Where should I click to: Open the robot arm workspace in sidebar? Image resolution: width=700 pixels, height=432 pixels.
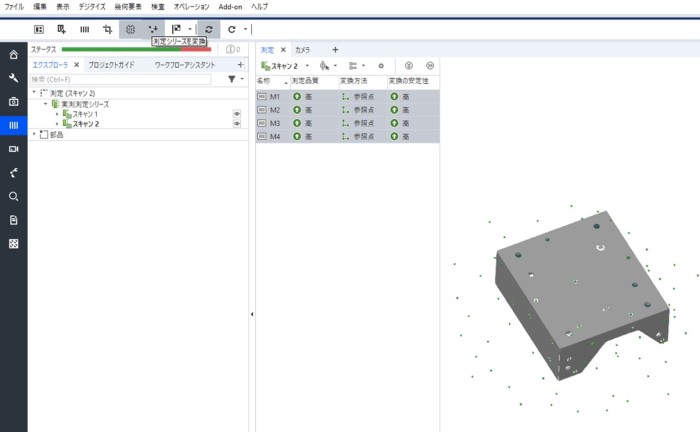click(x=14, y=173)
